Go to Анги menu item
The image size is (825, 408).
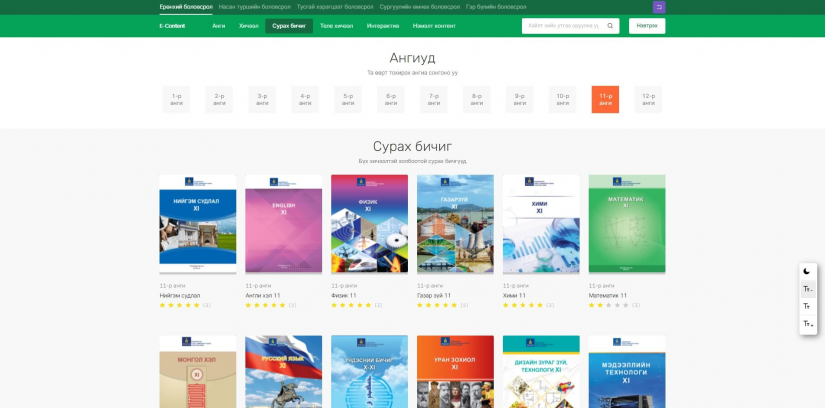point(219,26)
